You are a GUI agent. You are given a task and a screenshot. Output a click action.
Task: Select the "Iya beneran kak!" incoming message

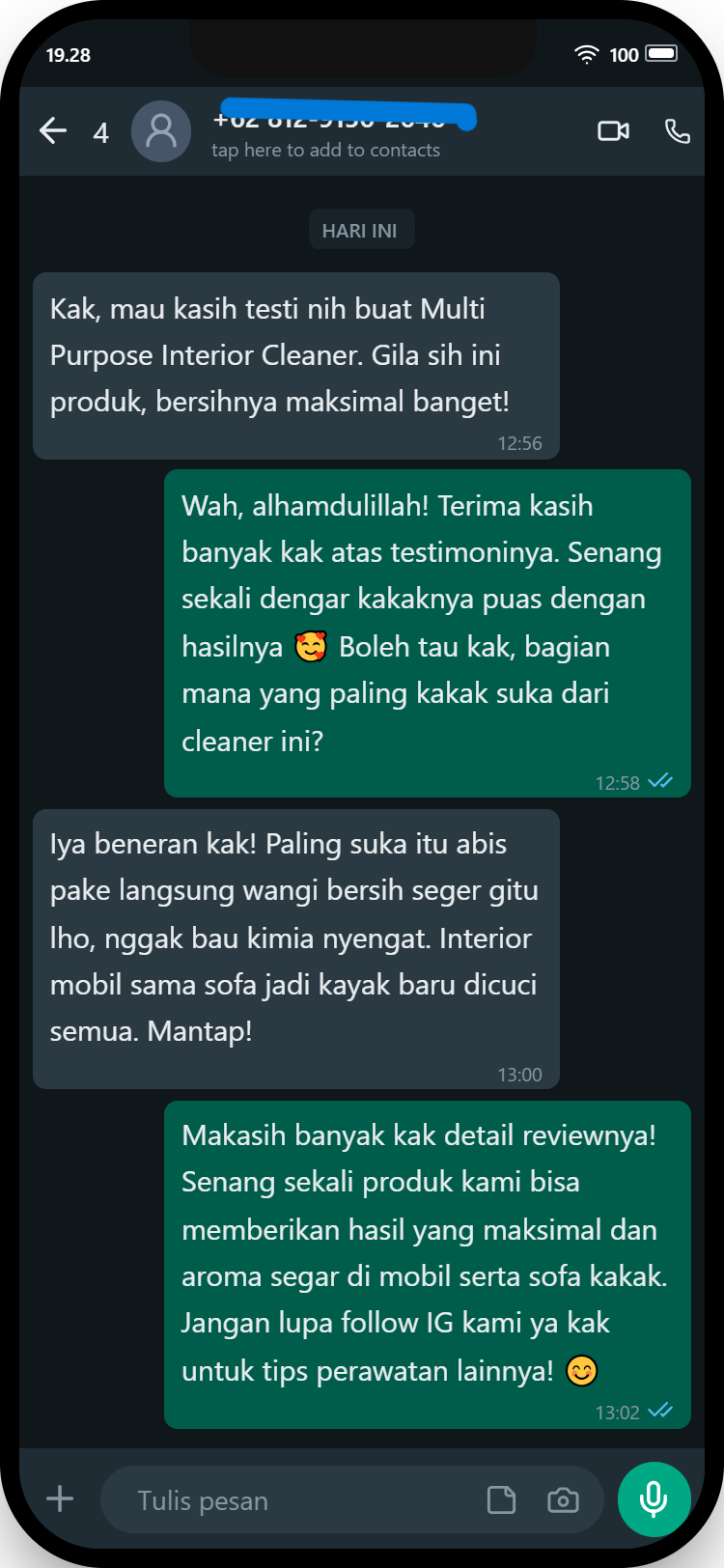point(296,949)
